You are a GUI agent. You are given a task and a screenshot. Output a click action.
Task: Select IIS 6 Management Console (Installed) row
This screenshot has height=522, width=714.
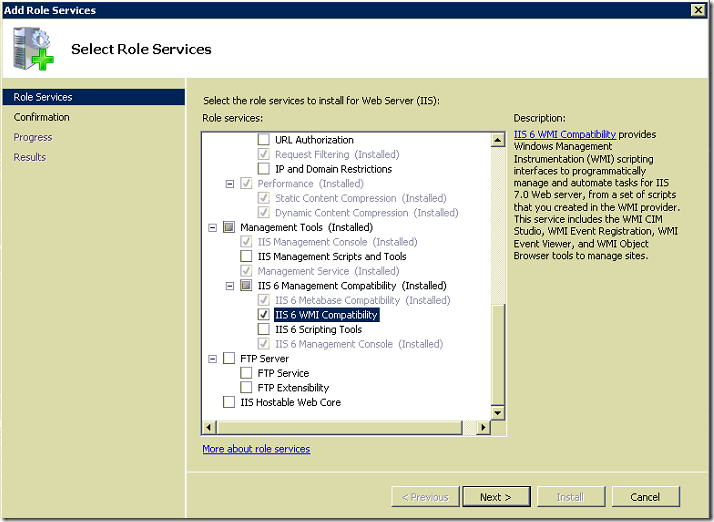pos(359,344)
